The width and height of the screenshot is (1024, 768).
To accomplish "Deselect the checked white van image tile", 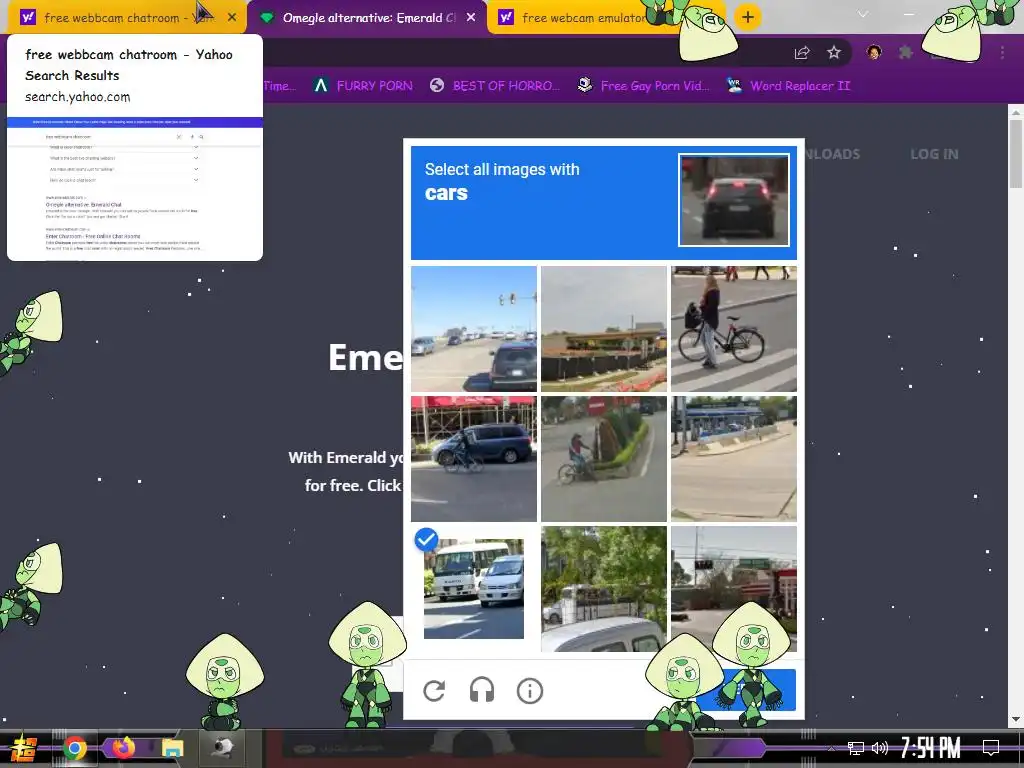I will [473, 588].
